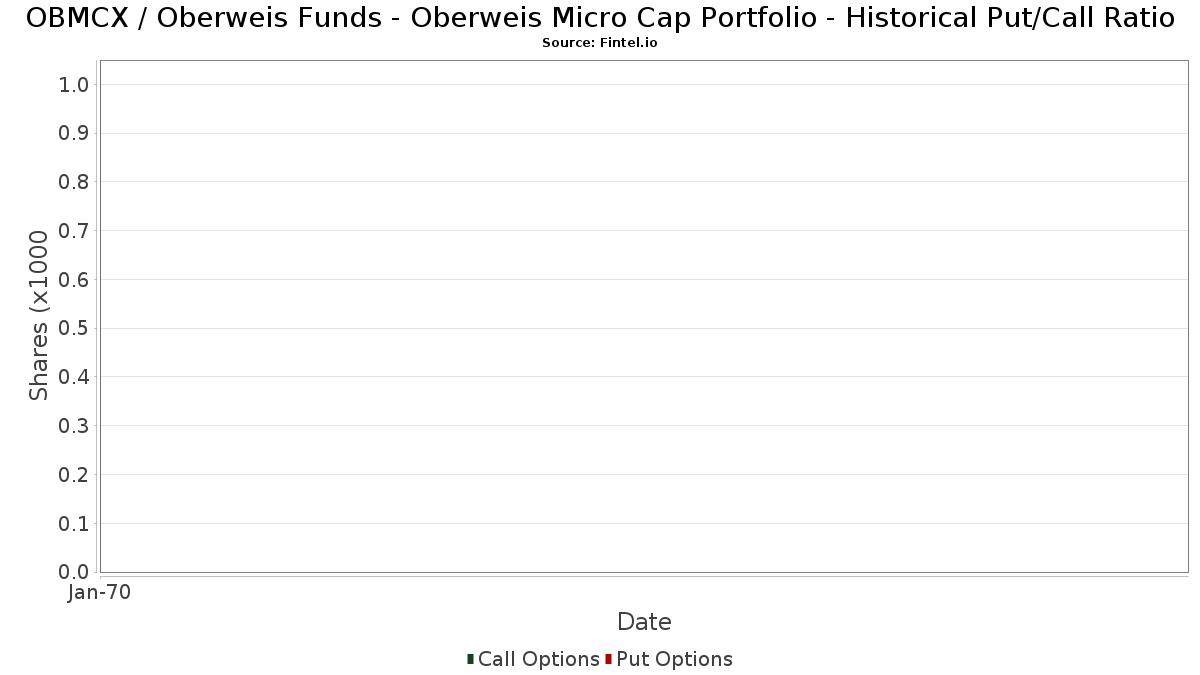The width and height of the screenshot is (1200, 675).
Task: Click the green Call Options legend swatch
Action: 470,659
